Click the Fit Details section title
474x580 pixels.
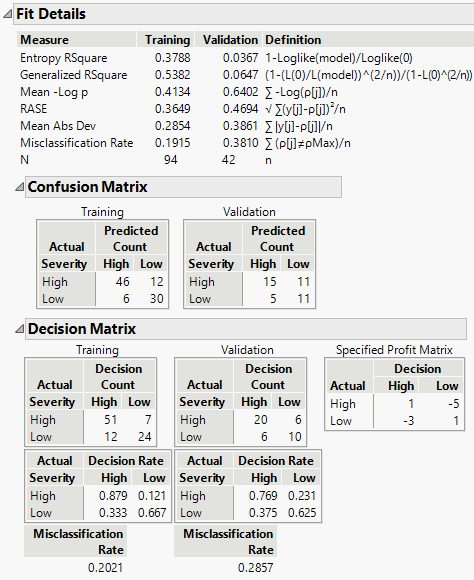point(51,14)
